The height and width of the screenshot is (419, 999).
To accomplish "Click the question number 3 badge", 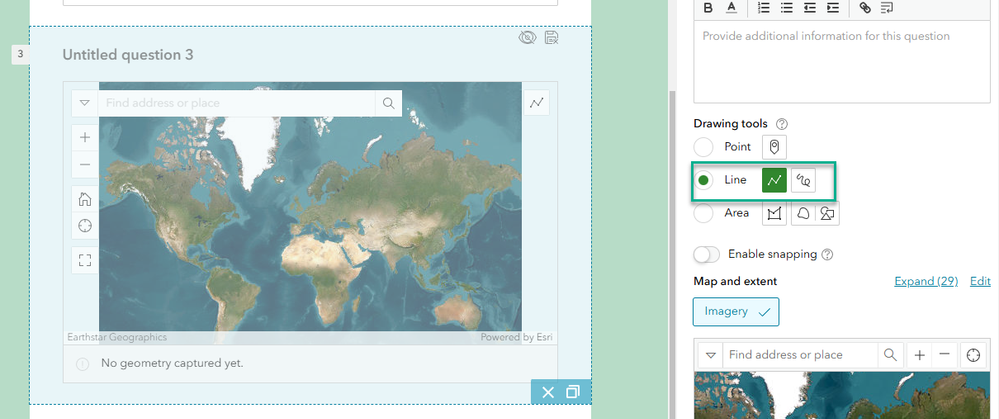I will (x=20, y=55).
